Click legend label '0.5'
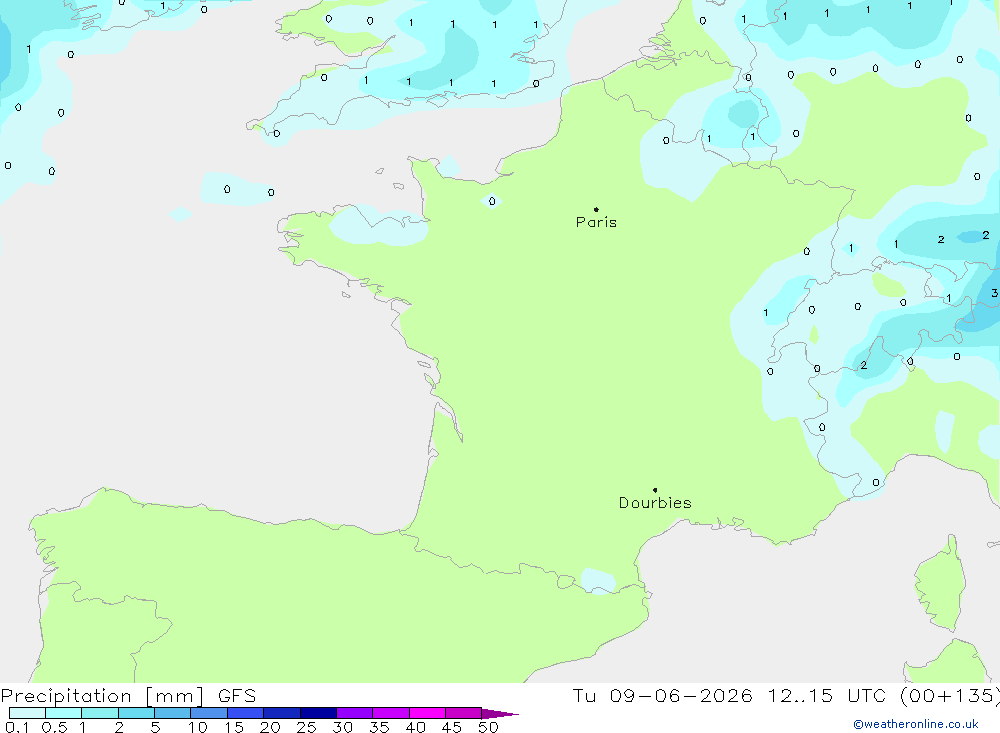The height and width of the screenshot is (733, 1000). (54, 727)
